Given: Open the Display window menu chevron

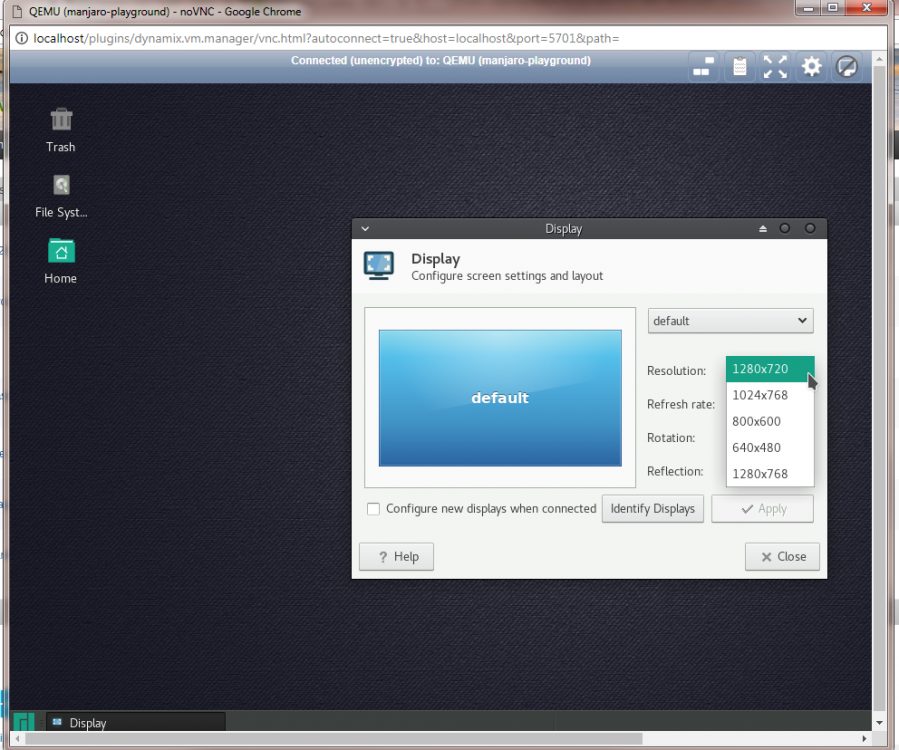Looking at the screenshot, I should click(x=365, y=229).
